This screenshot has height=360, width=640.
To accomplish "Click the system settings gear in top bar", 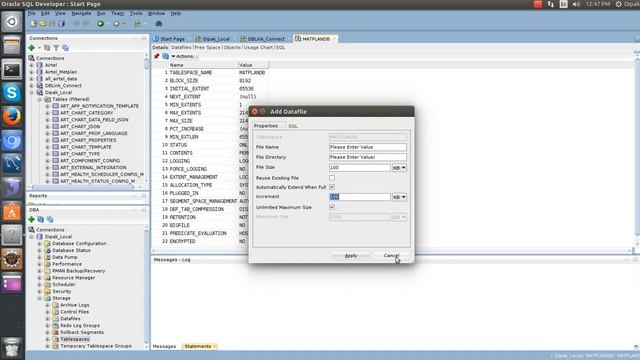I will point(618,4).
